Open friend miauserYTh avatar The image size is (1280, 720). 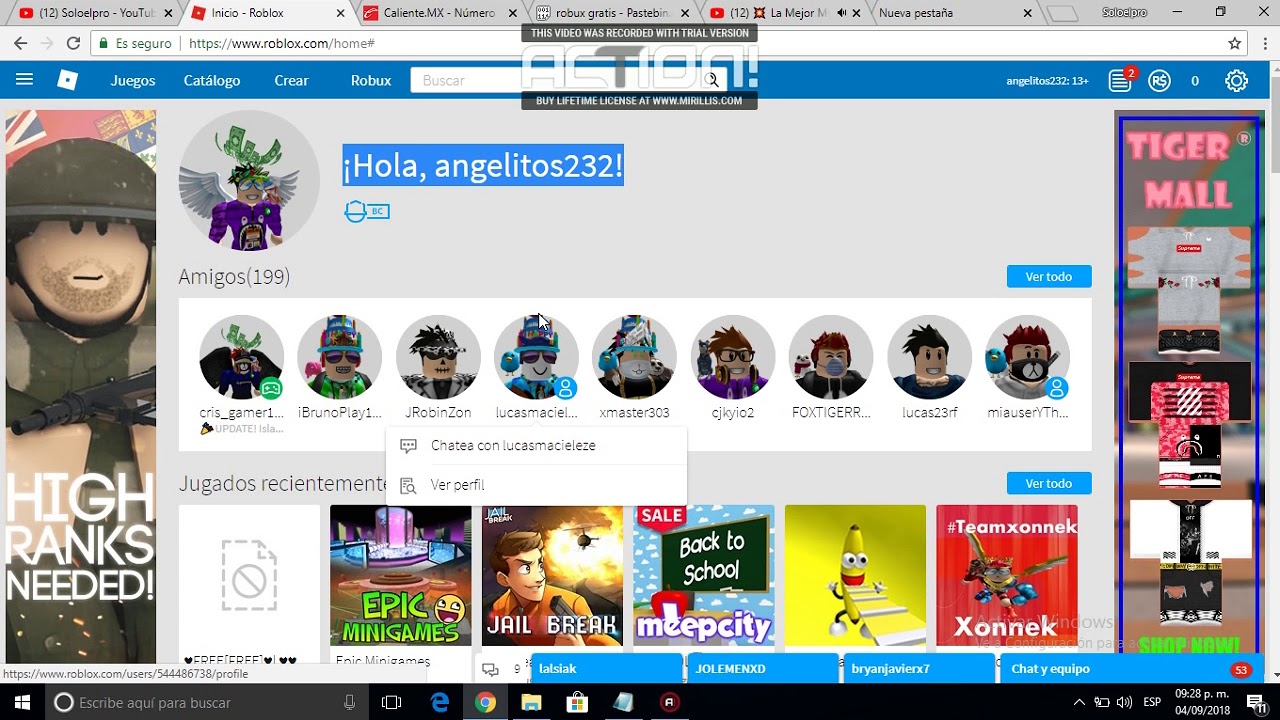[1027, 357]
